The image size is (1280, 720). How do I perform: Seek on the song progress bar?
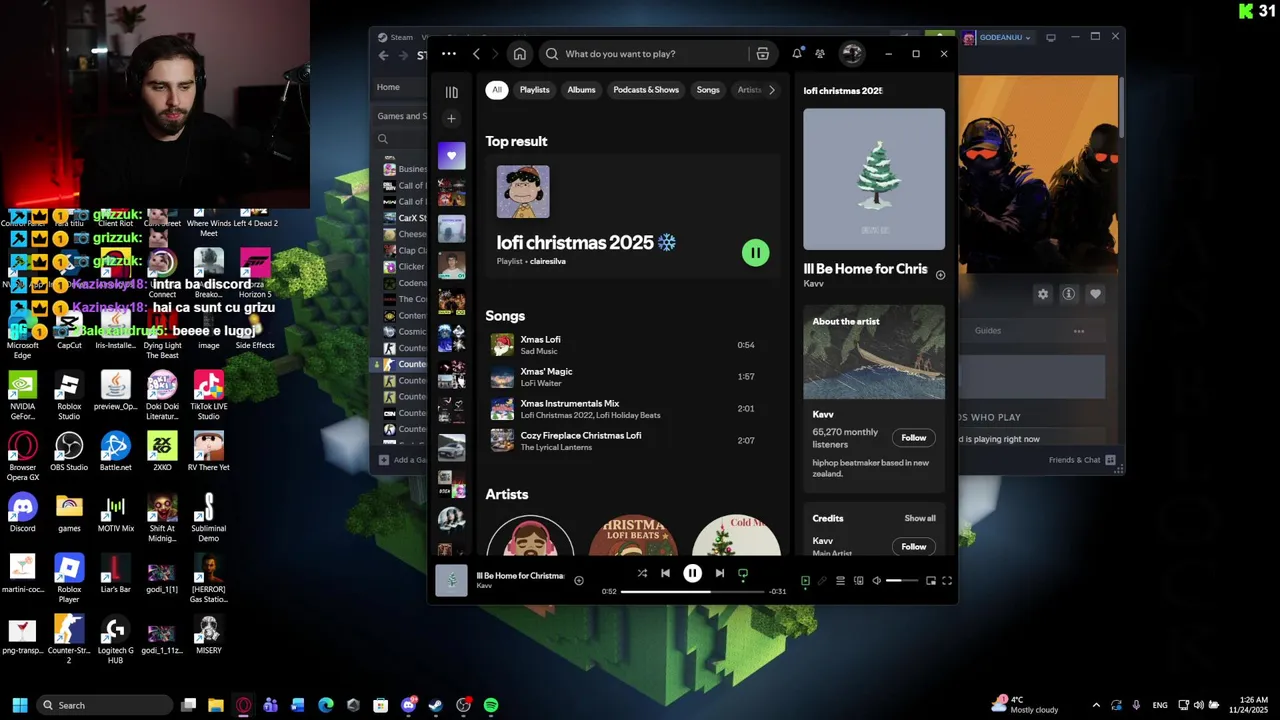(x=692, y=592)
